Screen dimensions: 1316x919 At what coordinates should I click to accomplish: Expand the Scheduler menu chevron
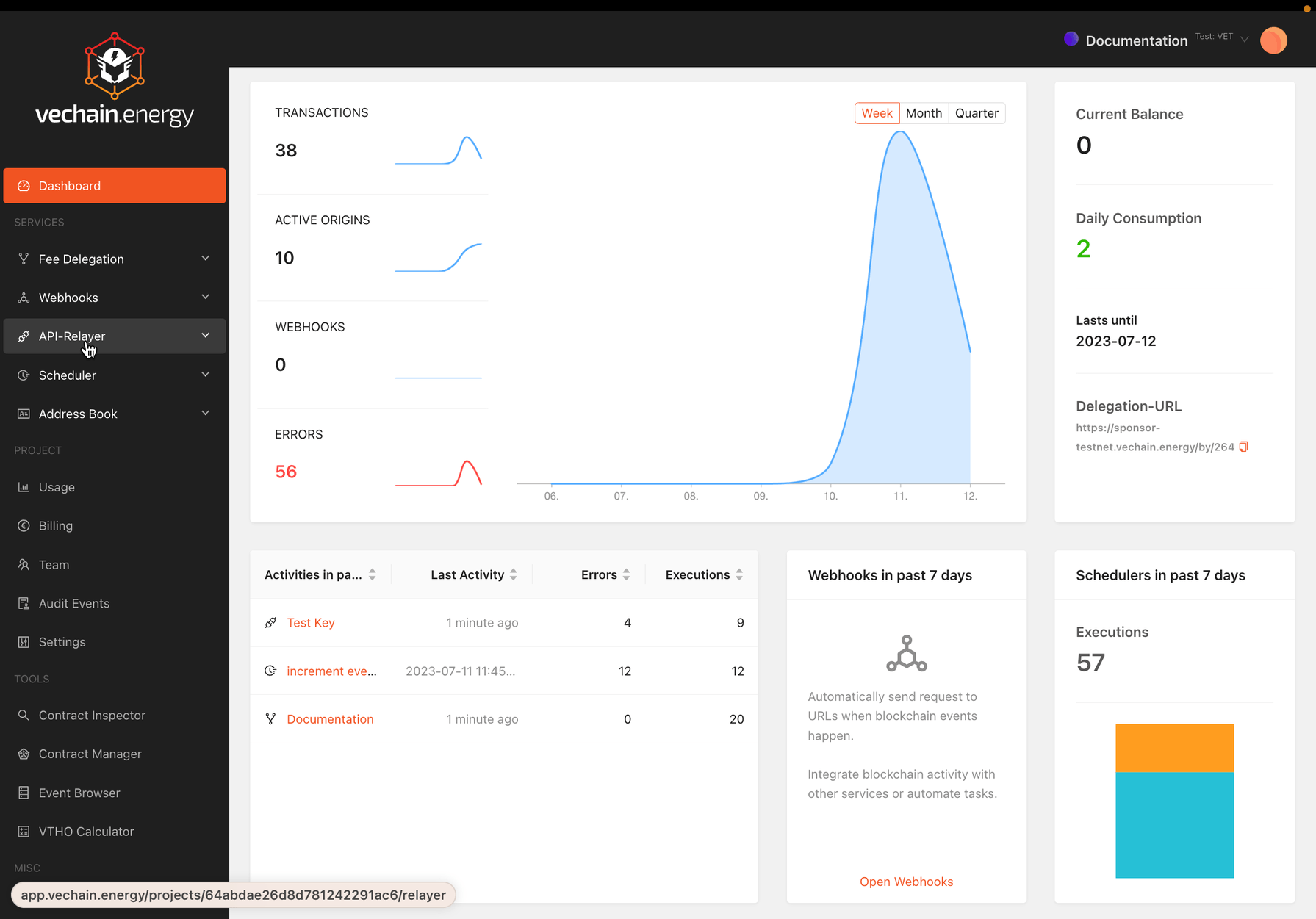206,375
